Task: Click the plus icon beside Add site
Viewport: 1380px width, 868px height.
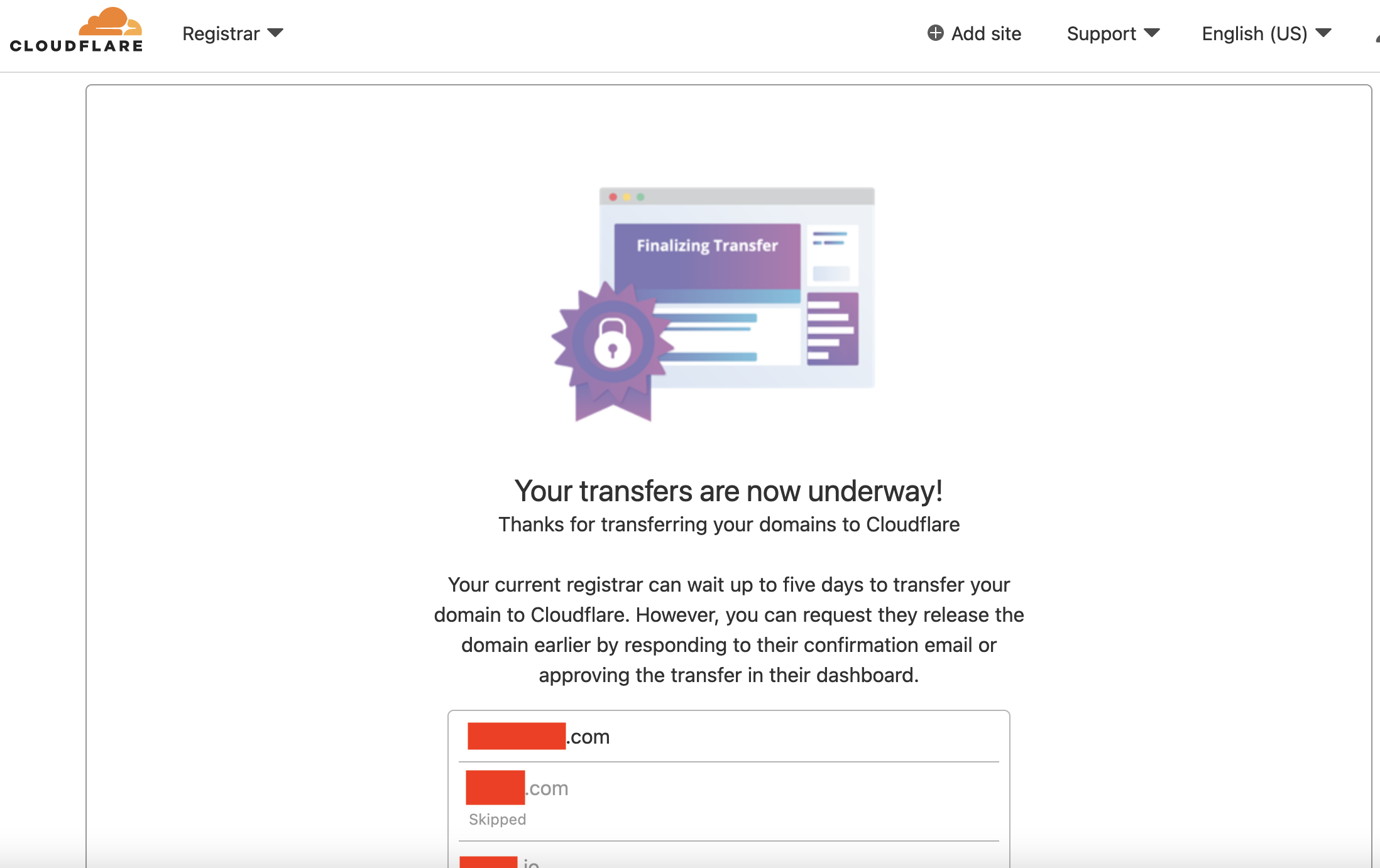Action: [935, 33]
